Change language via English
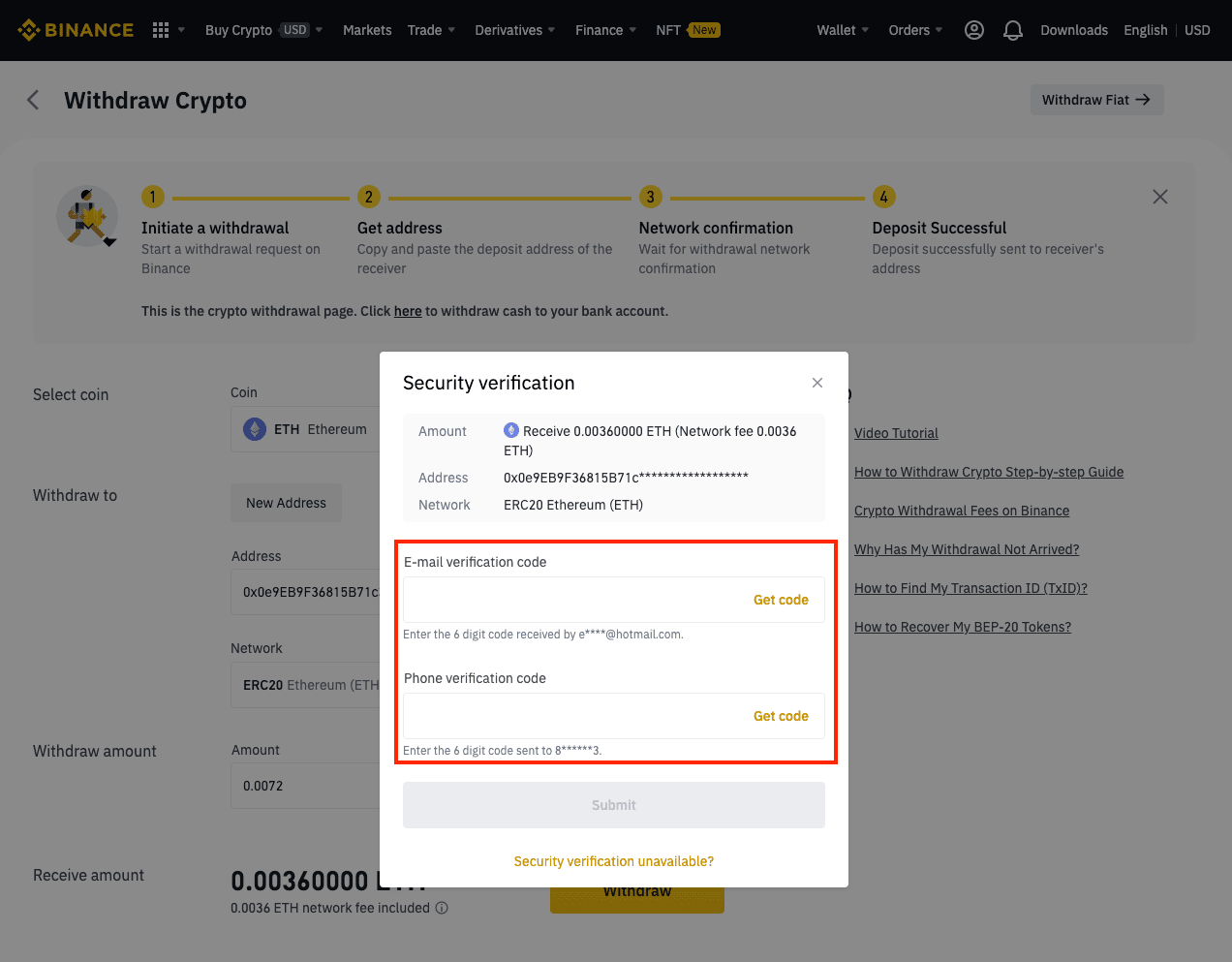 pos(1146,30)
